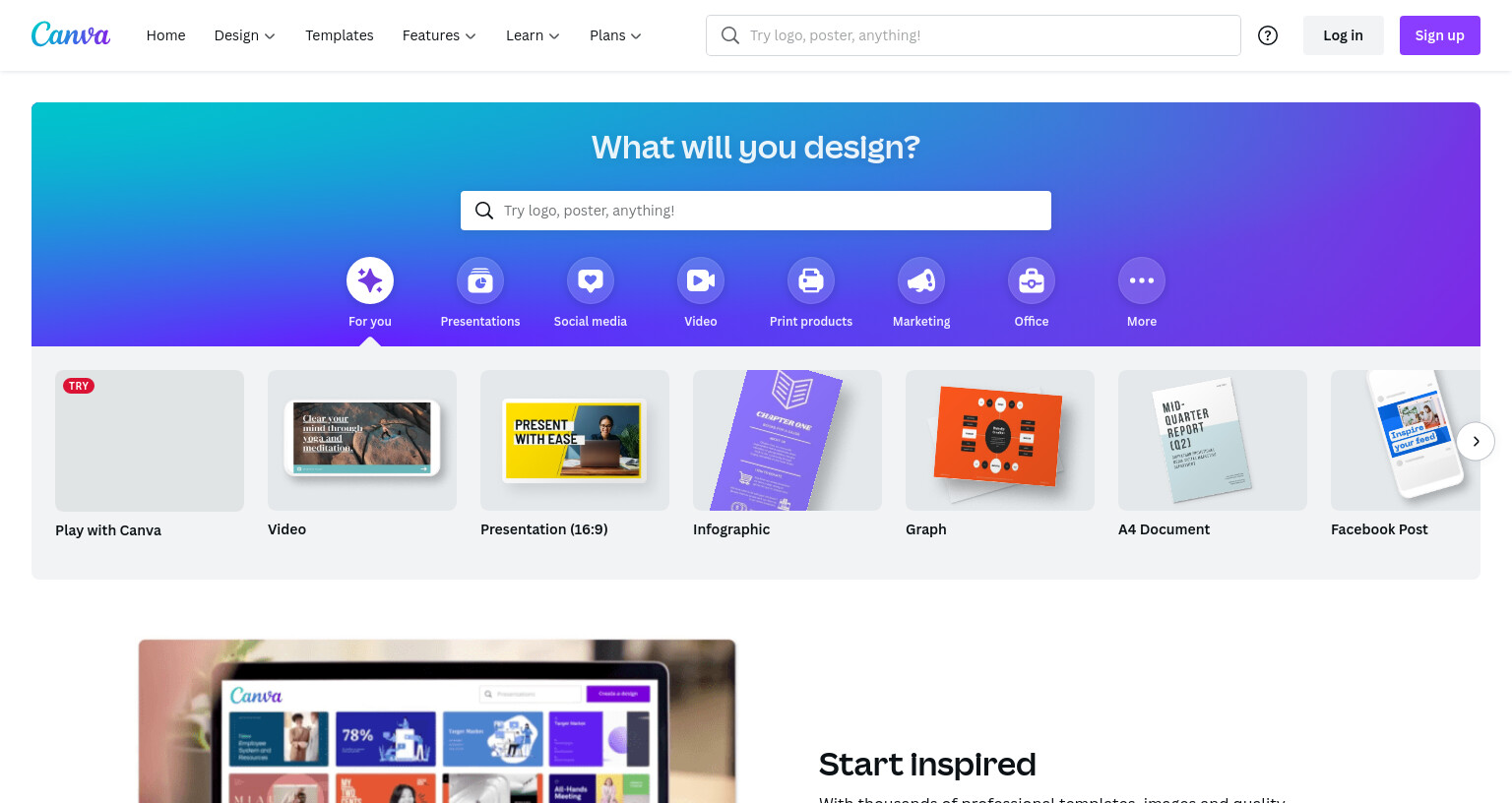Focus the hero search field under the heading
The image size is (1512, 803).
tap(756, 211)
